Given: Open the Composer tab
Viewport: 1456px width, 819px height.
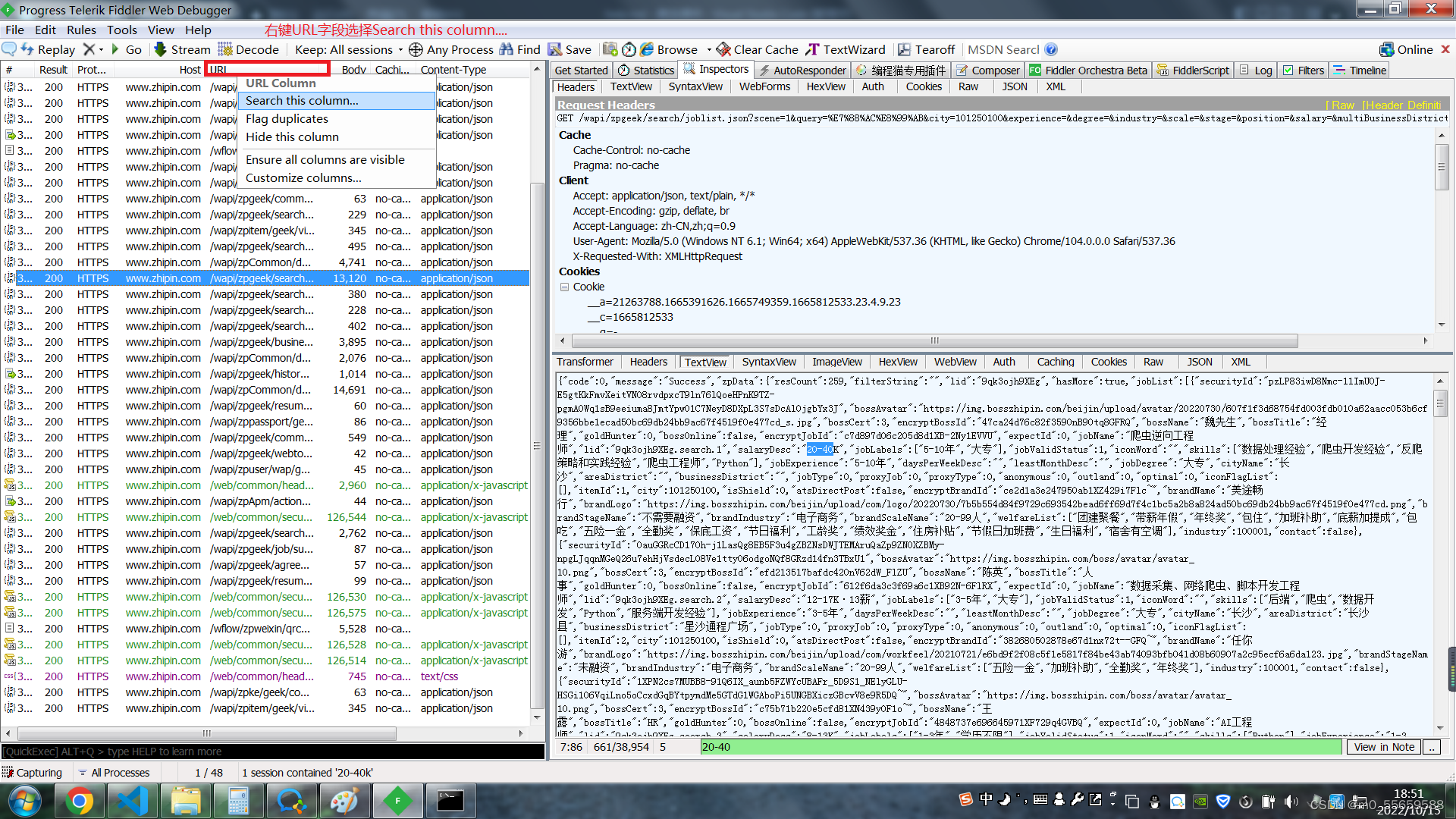Looking at the screenshot, I should [x=987, y=70].
